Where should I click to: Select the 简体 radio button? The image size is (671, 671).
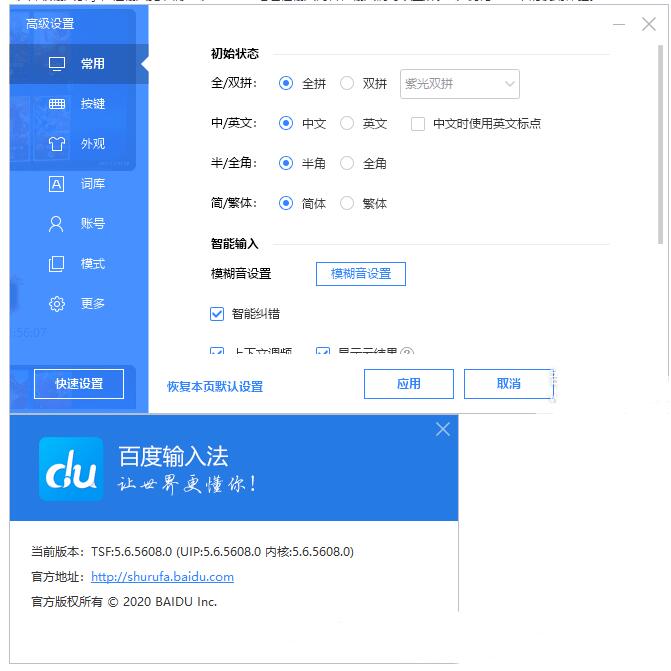(286, 203)
